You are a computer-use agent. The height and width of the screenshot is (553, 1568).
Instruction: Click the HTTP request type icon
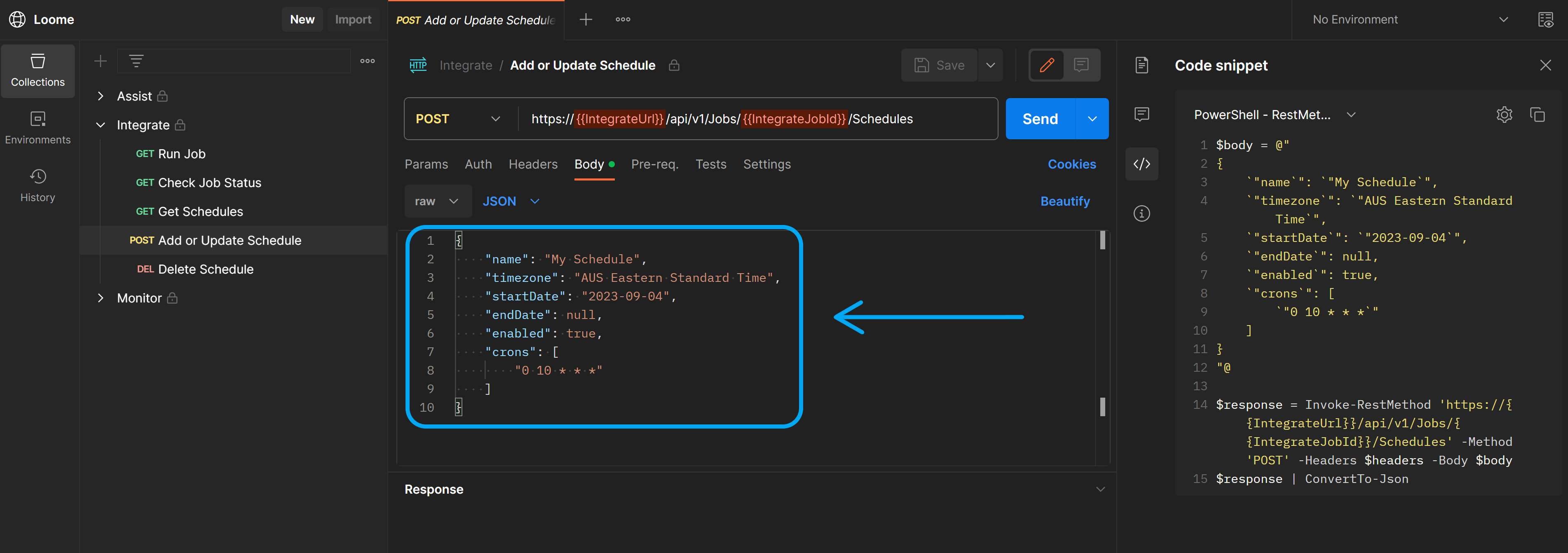(418, 65)
